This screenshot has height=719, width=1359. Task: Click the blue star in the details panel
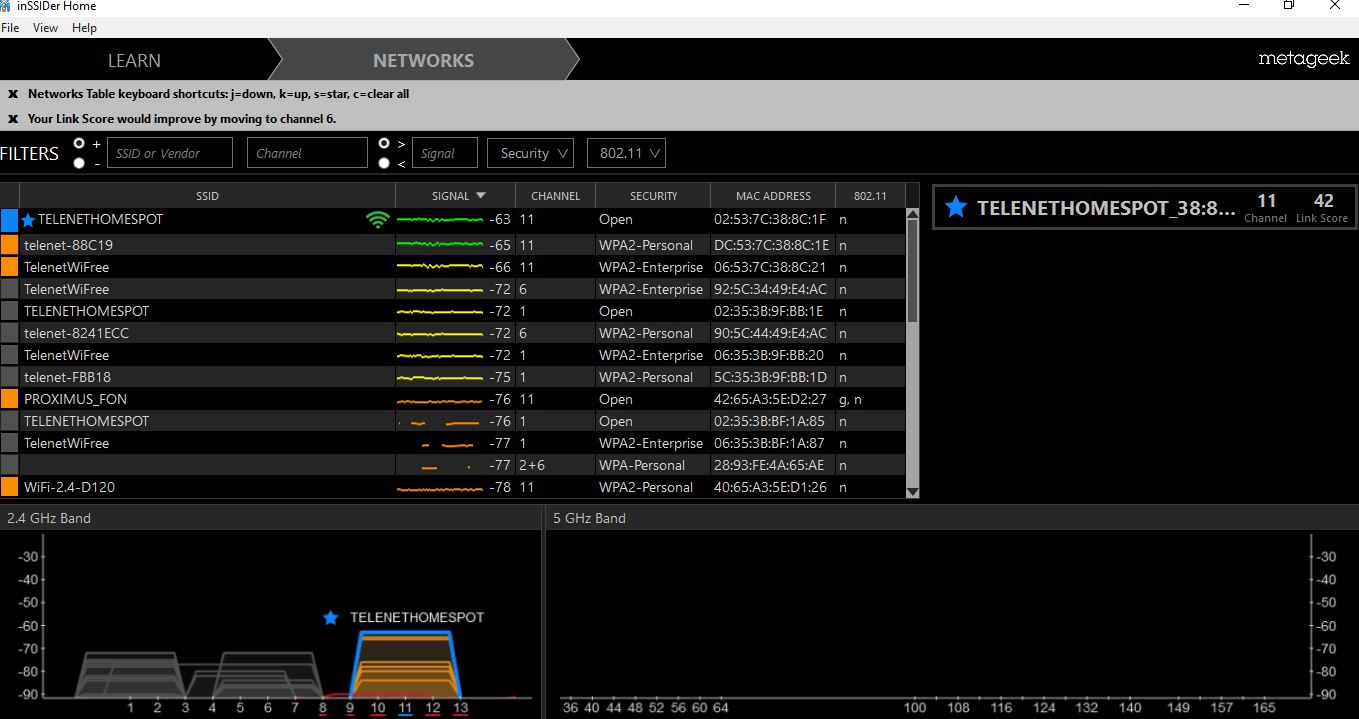[x=956, y=208]
